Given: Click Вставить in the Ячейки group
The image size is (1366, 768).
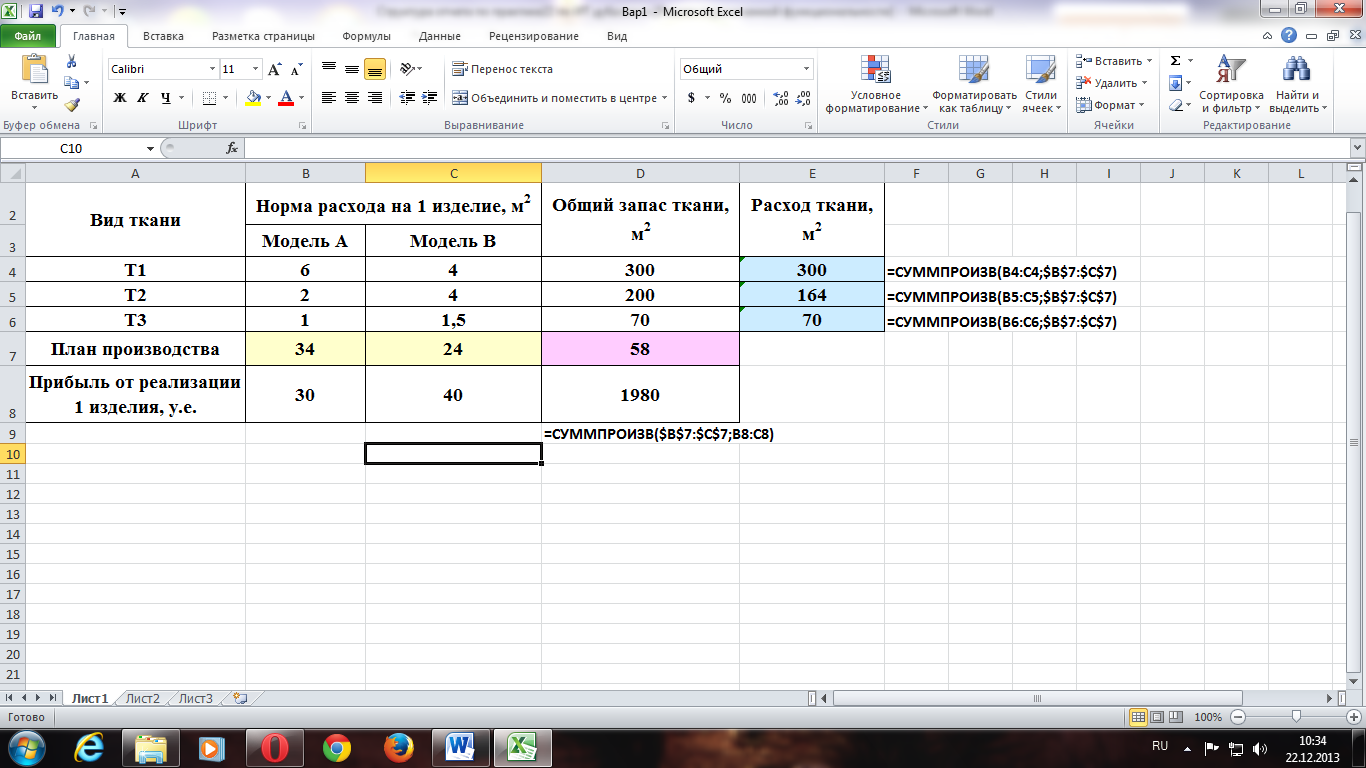Looking at the screenshot, I should pyautogui.click(x=1114, y=62).
